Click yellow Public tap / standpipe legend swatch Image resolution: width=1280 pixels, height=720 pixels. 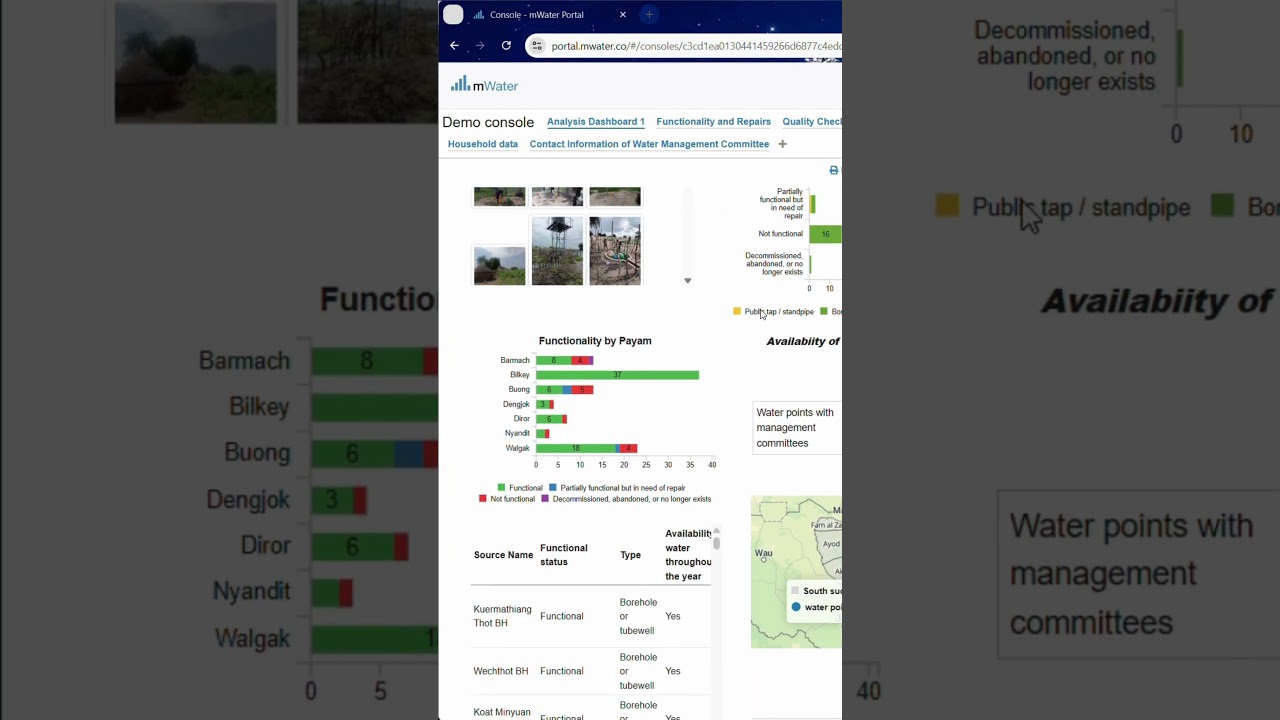[737, 312]
